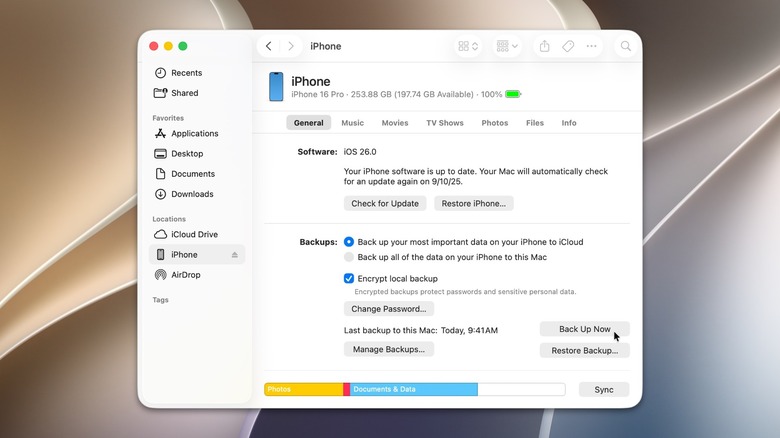Image resolution: width=780 pixels, height=438 pixels.
Task: Eject the iPhone using the eject icon
Action: (235, 255)
